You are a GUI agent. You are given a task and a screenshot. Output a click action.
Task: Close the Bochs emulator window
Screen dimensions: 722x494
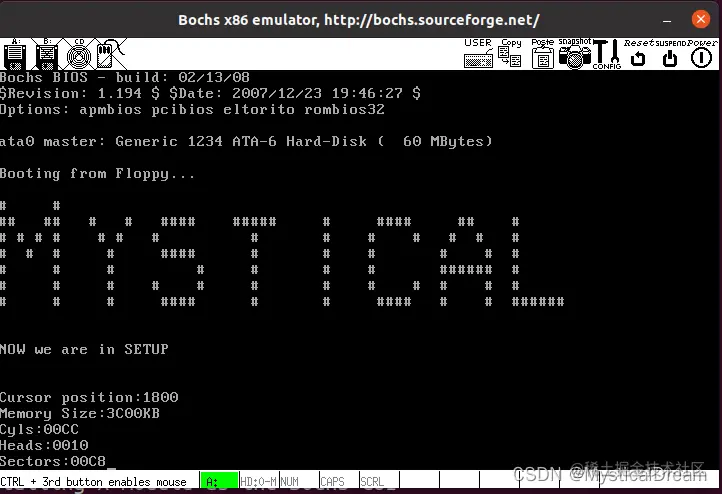click(x=700, y=19)
